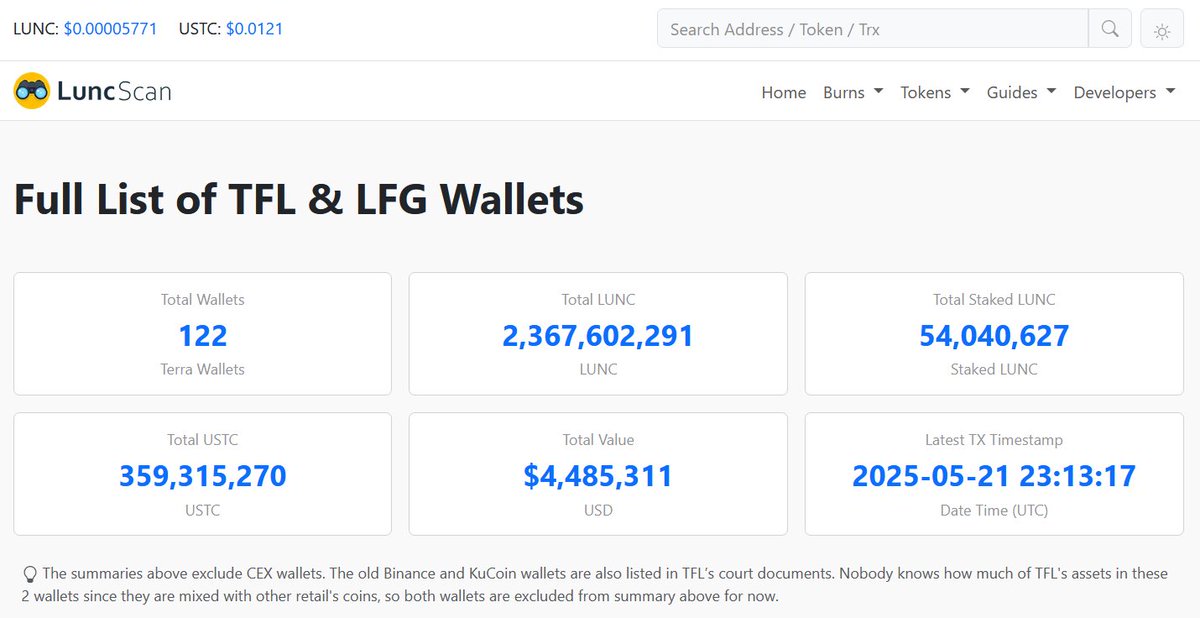
Task: Click the "USD" label under Total Value
Action: point(598,510)
